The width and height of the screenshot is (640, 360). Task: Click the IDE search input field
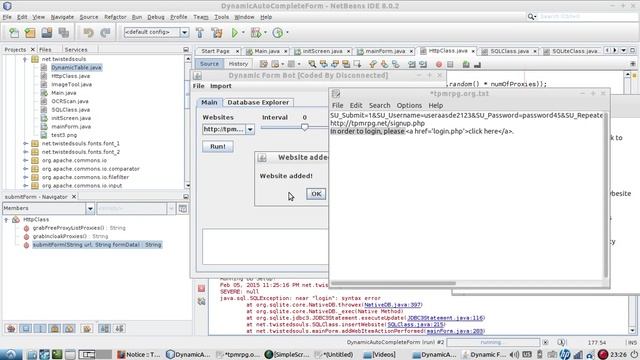[587, 16]
